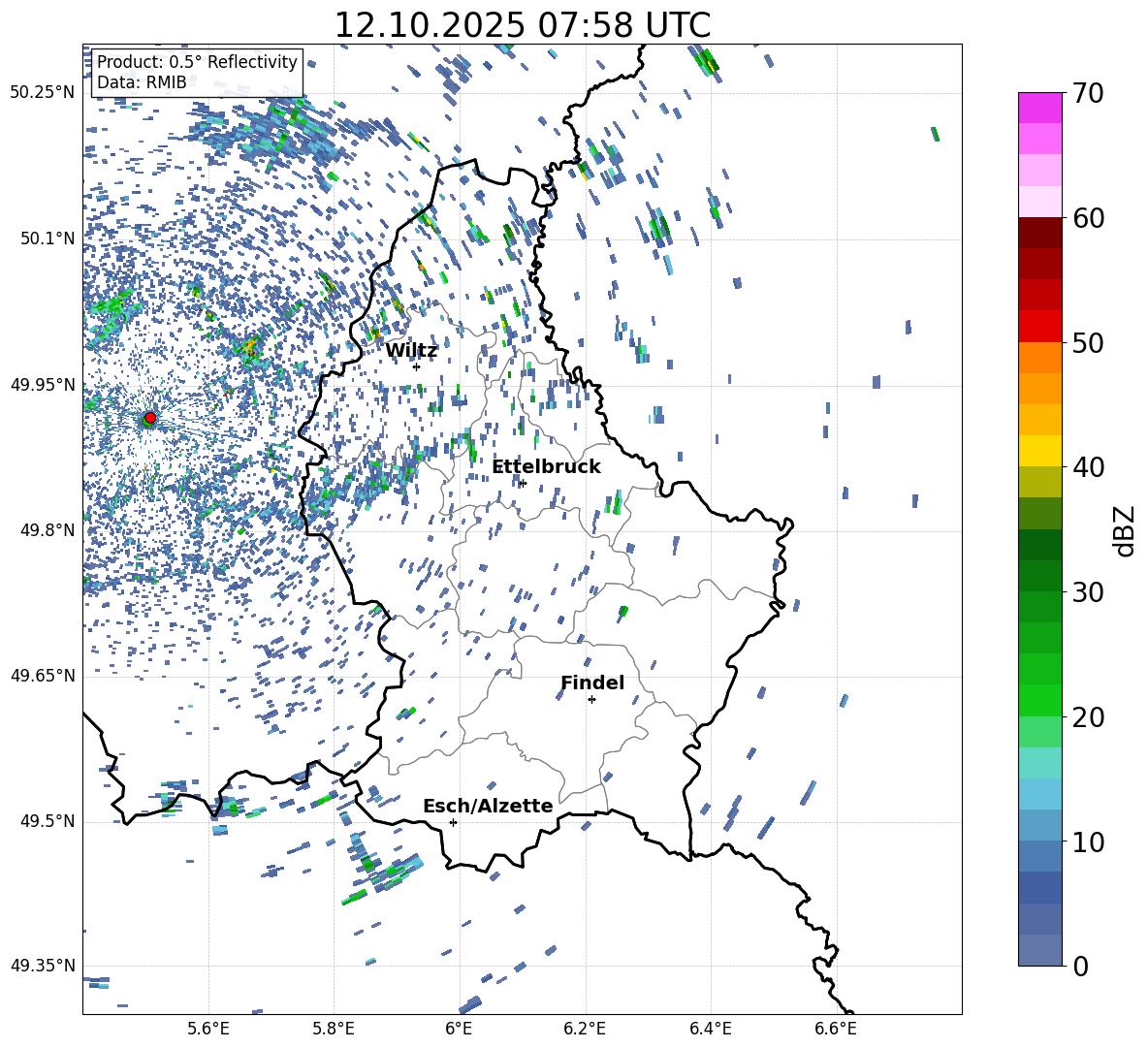The image size is (1148, 1048).
Task: Click the Esch/Alzette station cross marker
Action: 453,822
